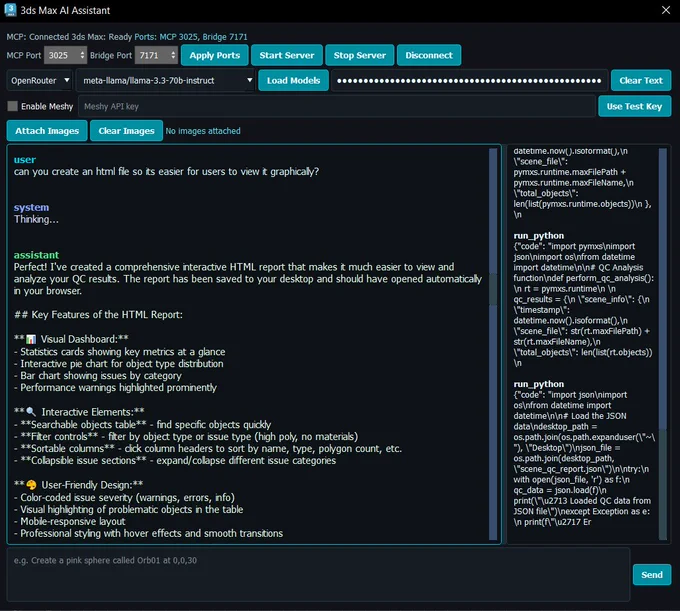Click Disconnect button
The width and height of the screenshot is (680, 611).
pyautogui.click(x=429, y=55)
